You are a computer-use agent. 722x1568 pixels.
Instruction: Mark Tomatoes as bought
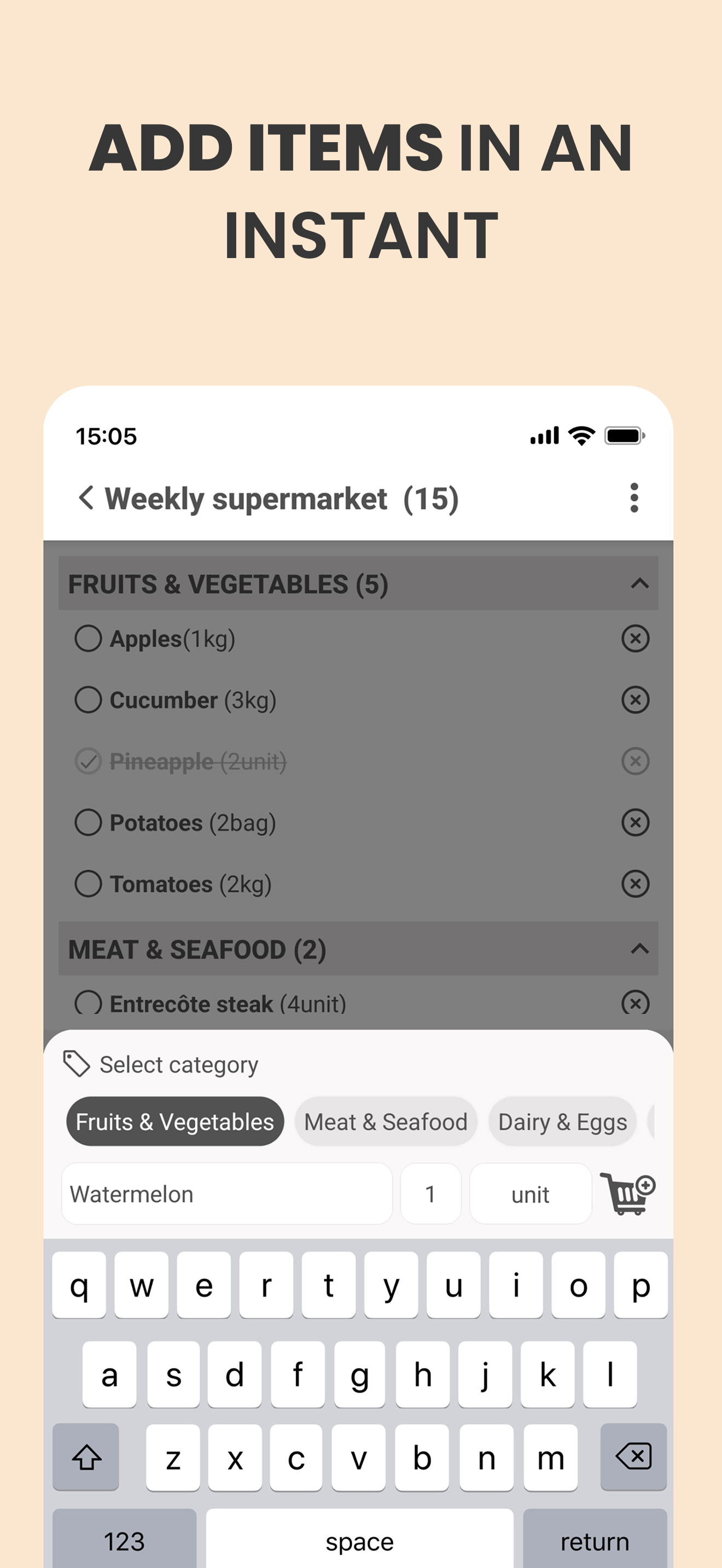(x=88, y=884)
